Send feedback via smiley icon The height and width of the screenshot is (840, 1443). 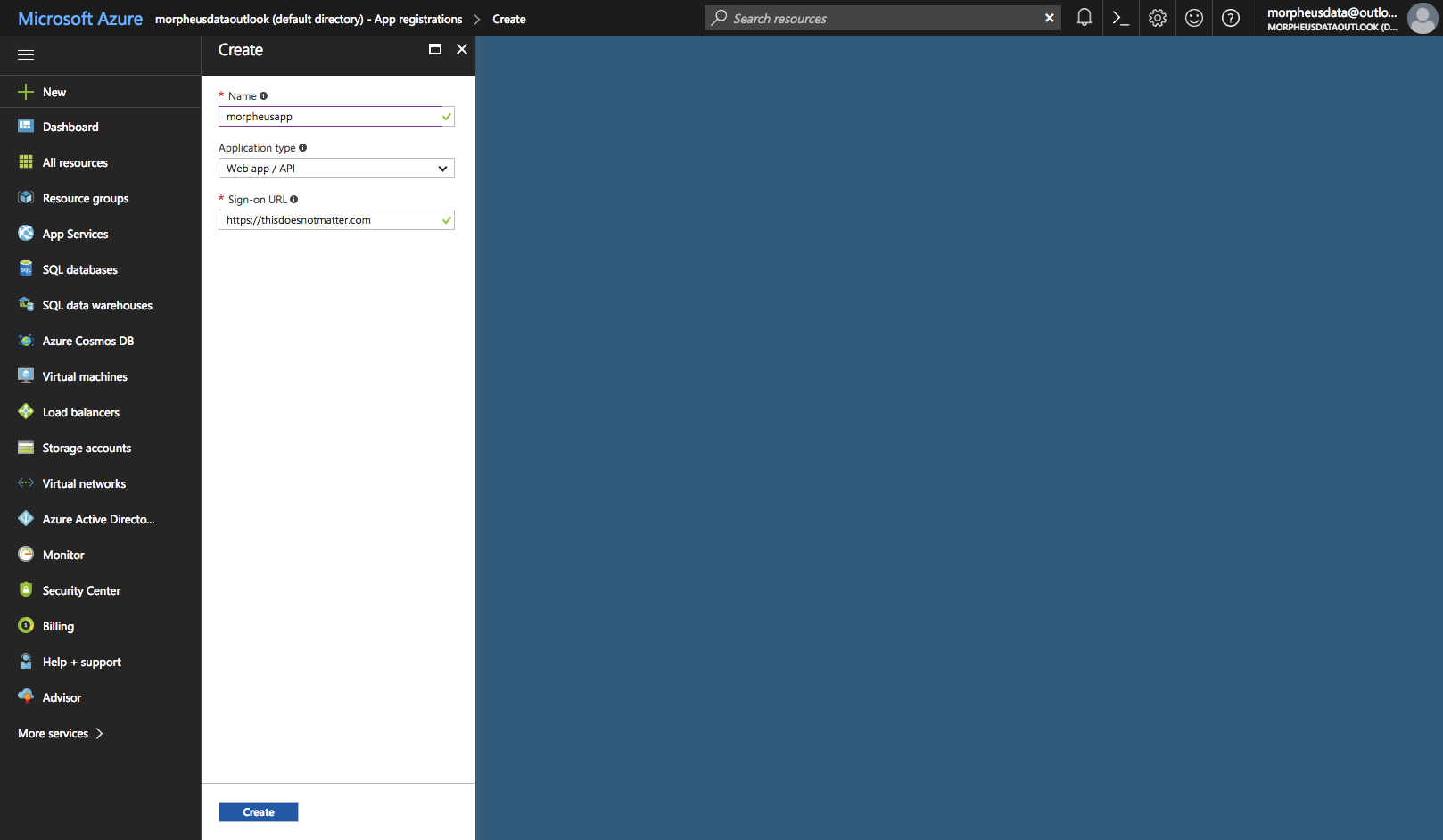[1194, 18]
